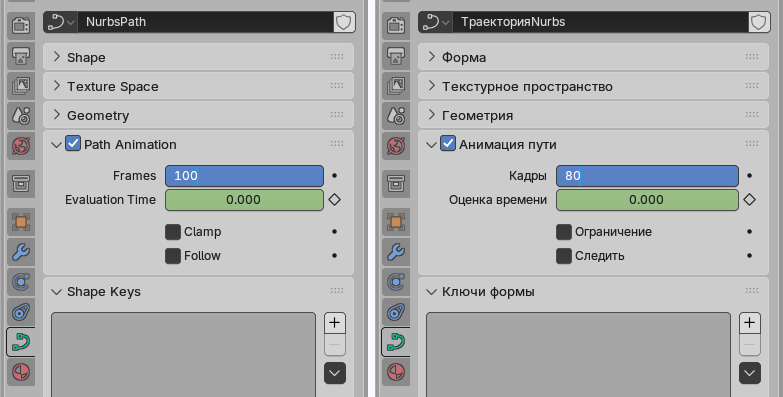Remove shape key with minus button in Shape Keys
Screen dimensions: 783x397
pyautogui.click(x=335, y=345)
